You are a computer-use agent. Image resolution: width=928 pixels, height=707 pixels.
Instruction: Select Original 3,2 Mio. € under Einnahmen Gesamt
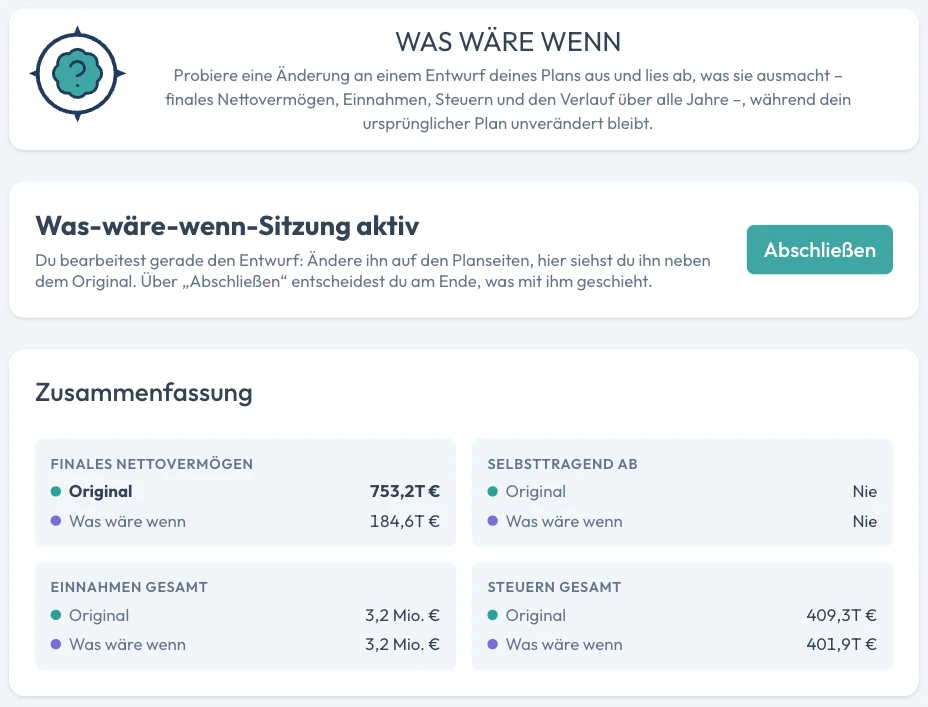pos(402,615)
